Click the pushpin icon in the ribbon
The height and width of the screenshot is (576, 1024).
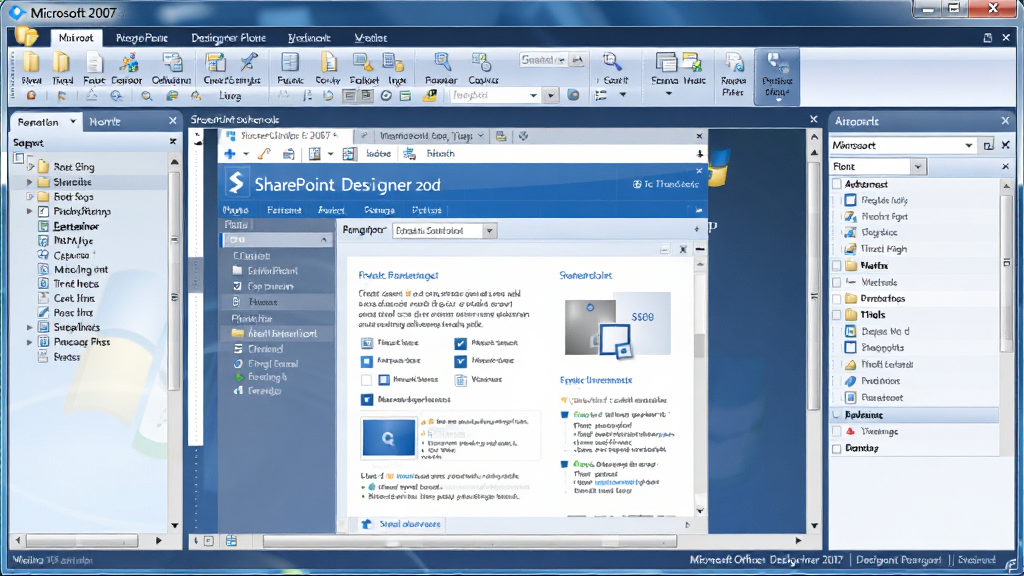pos(248,63)
